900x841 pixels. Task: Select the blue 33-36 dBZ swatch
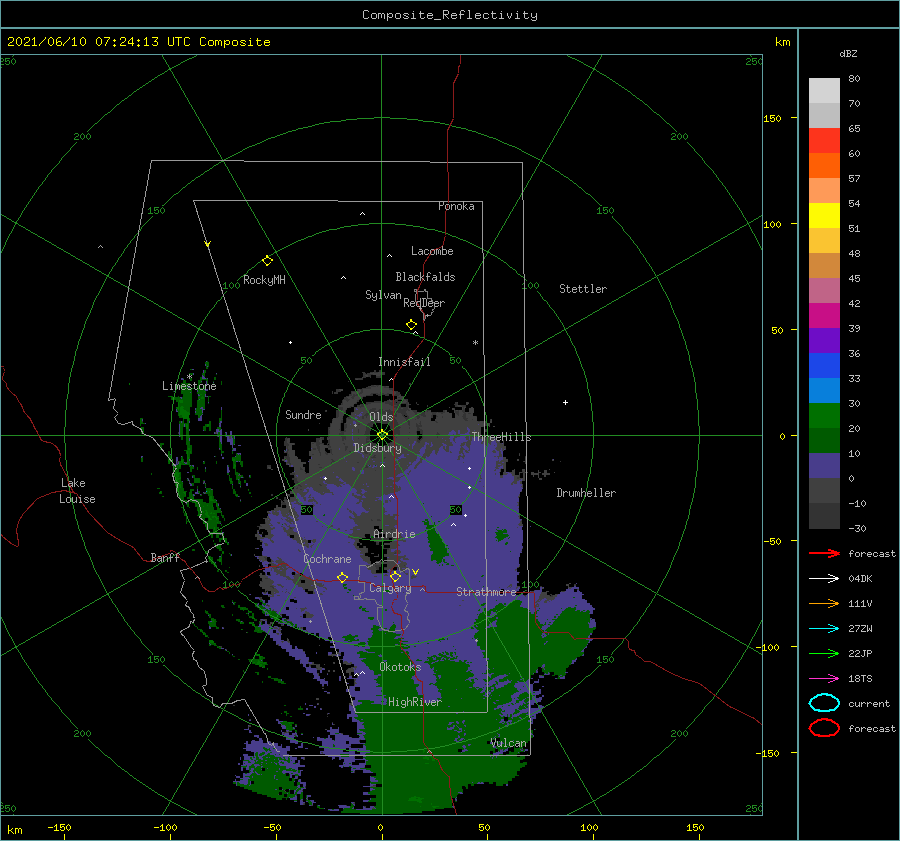pyautogui.click(x=824, y=366)
